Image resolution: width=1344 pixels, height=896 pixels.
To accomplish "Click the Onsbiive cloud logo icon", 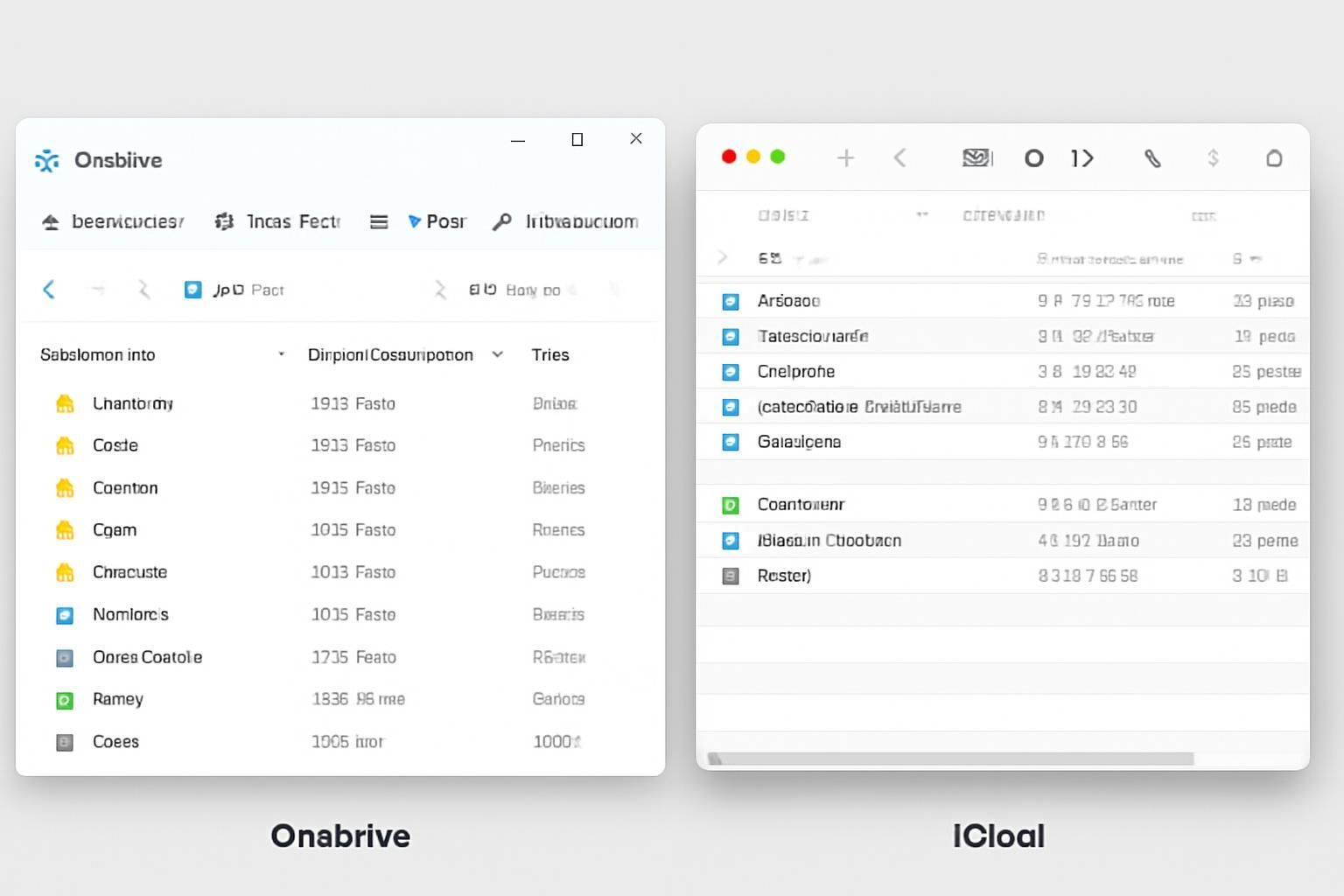I will click(46, 160).
